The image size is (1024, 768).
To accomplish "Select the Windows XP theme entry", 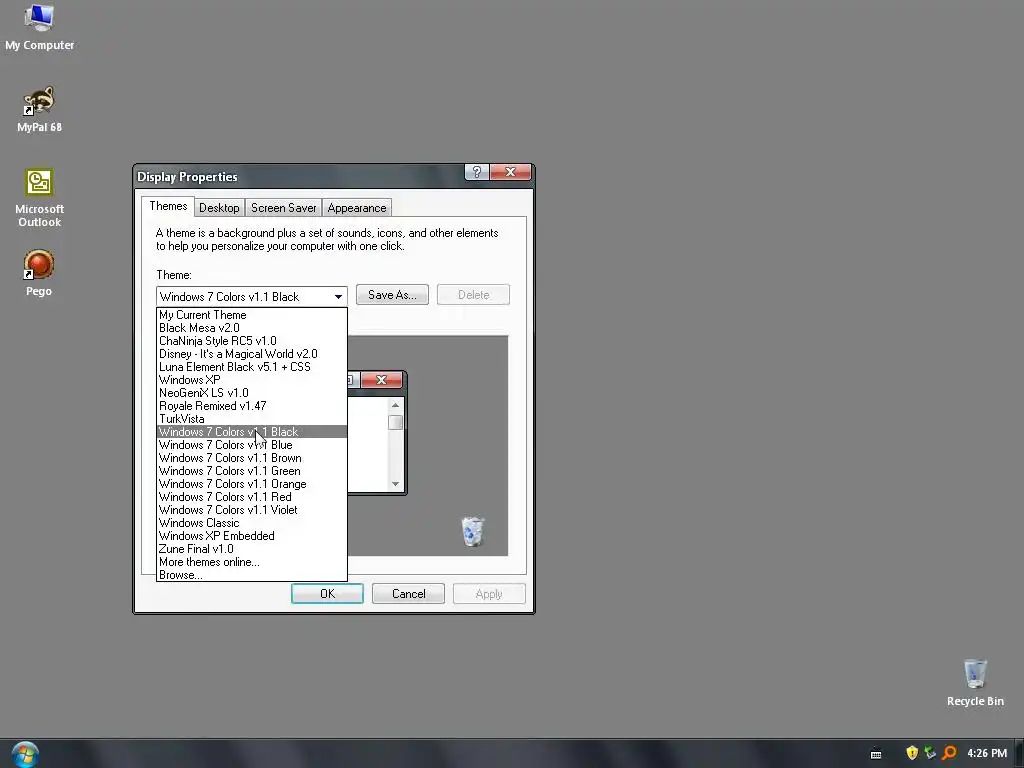I will (x=252, y=380).
